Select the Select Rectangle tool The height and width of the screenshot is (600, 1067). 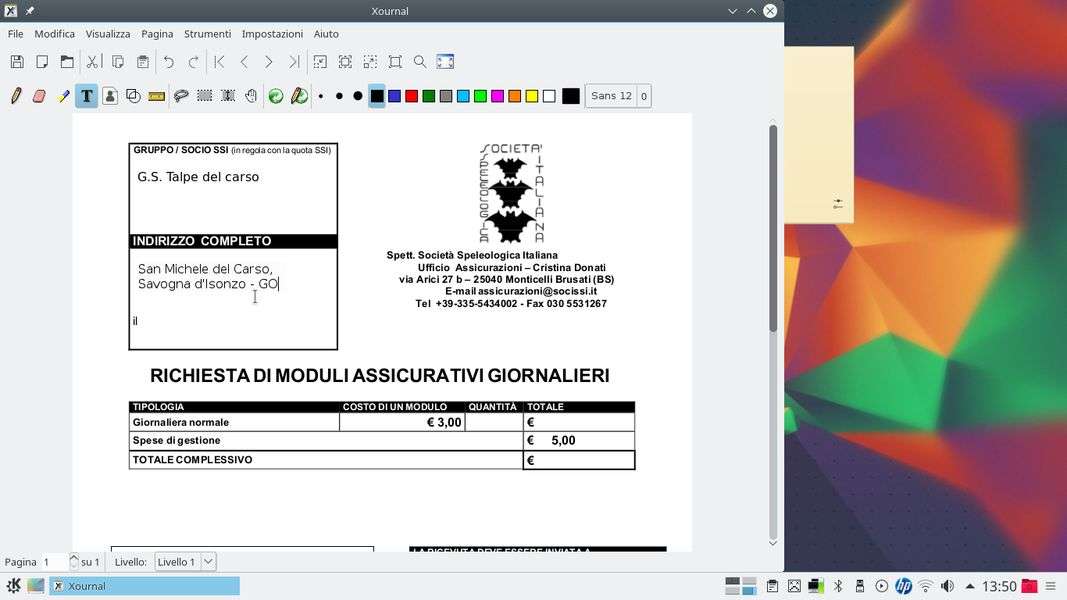tap(204, 96)
